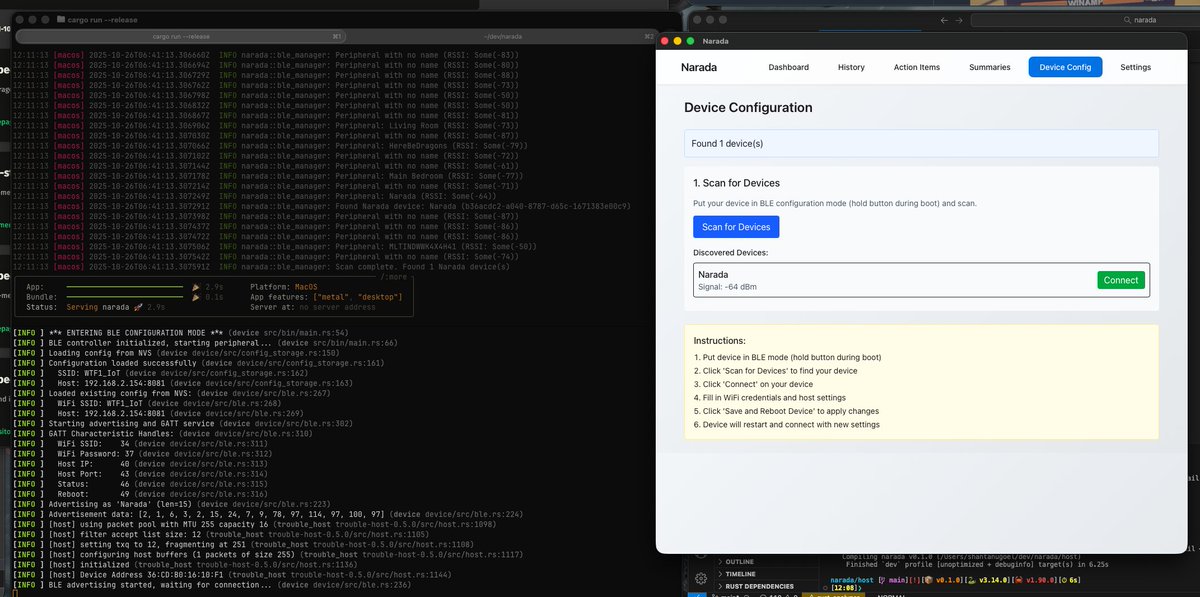Switch to the History tab
The width and height of the screenshot is (1200, 597).
(851, 67)
